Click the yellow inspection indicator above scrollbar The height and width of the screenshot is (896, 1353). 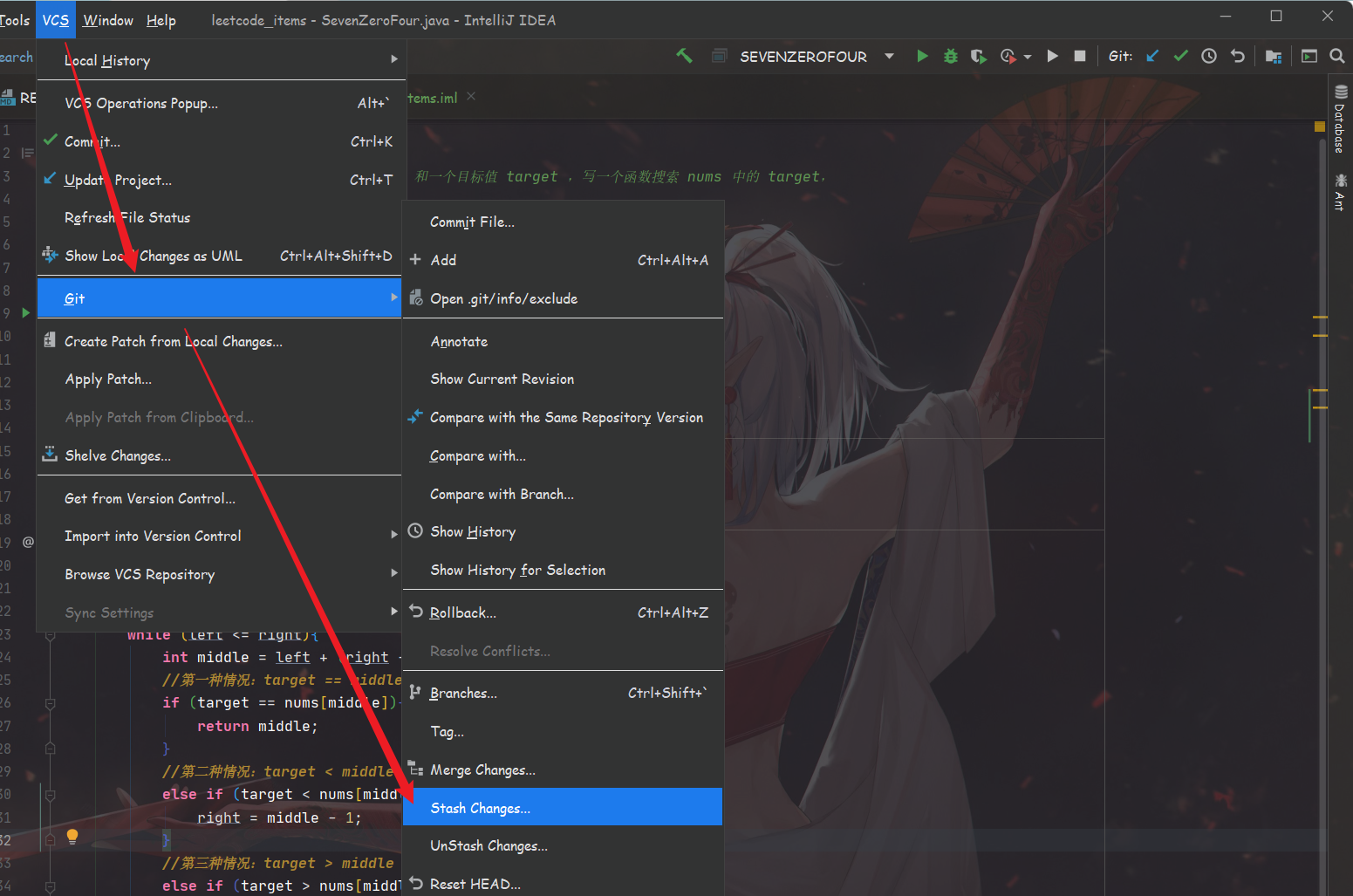[x=1320, y=127]
